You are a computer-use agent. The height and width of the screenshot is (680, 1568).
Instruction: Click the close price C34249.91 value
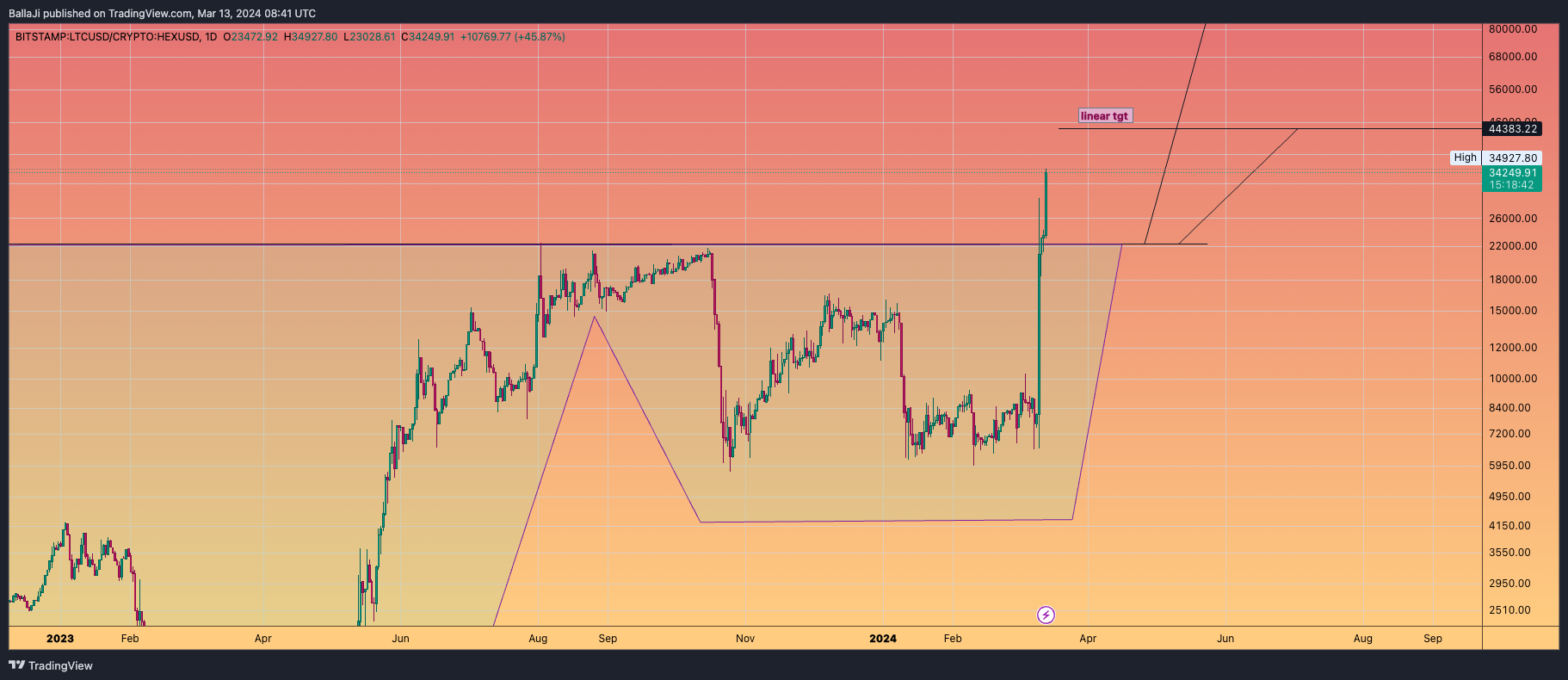click(x=428, y=37)
